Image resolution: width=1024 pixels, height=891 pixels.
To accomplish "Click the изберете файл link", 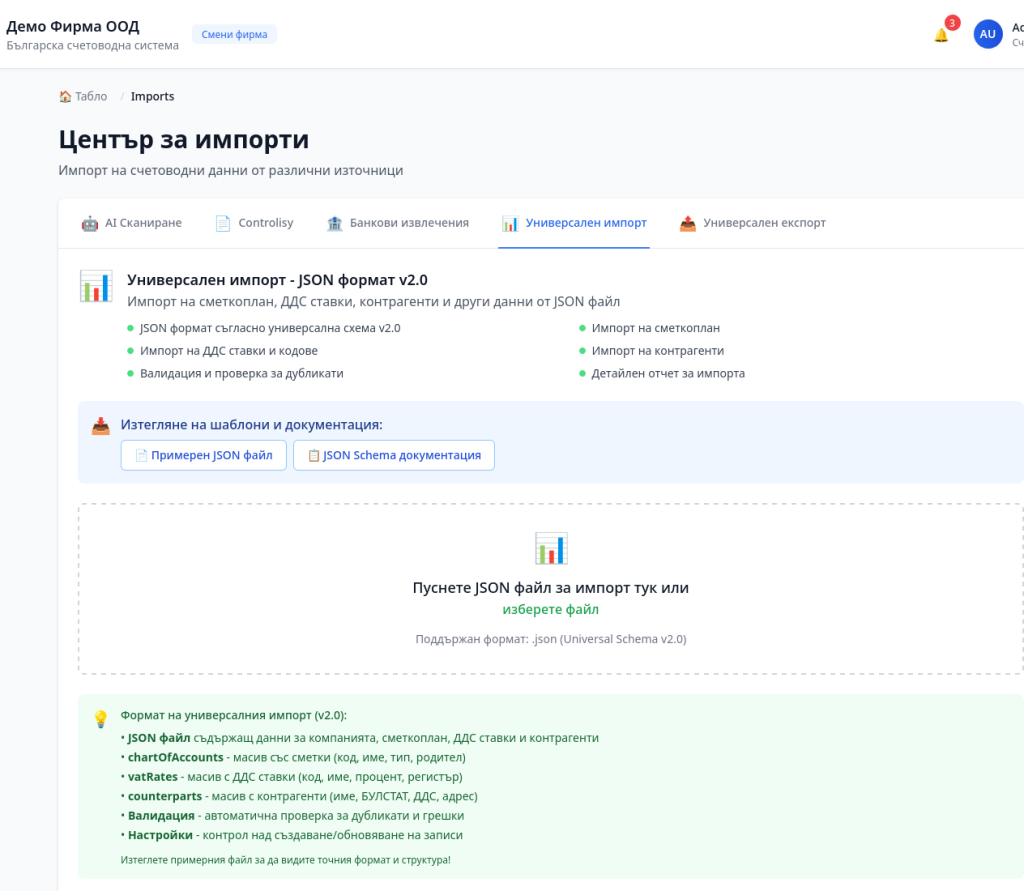I will (550, 609).
